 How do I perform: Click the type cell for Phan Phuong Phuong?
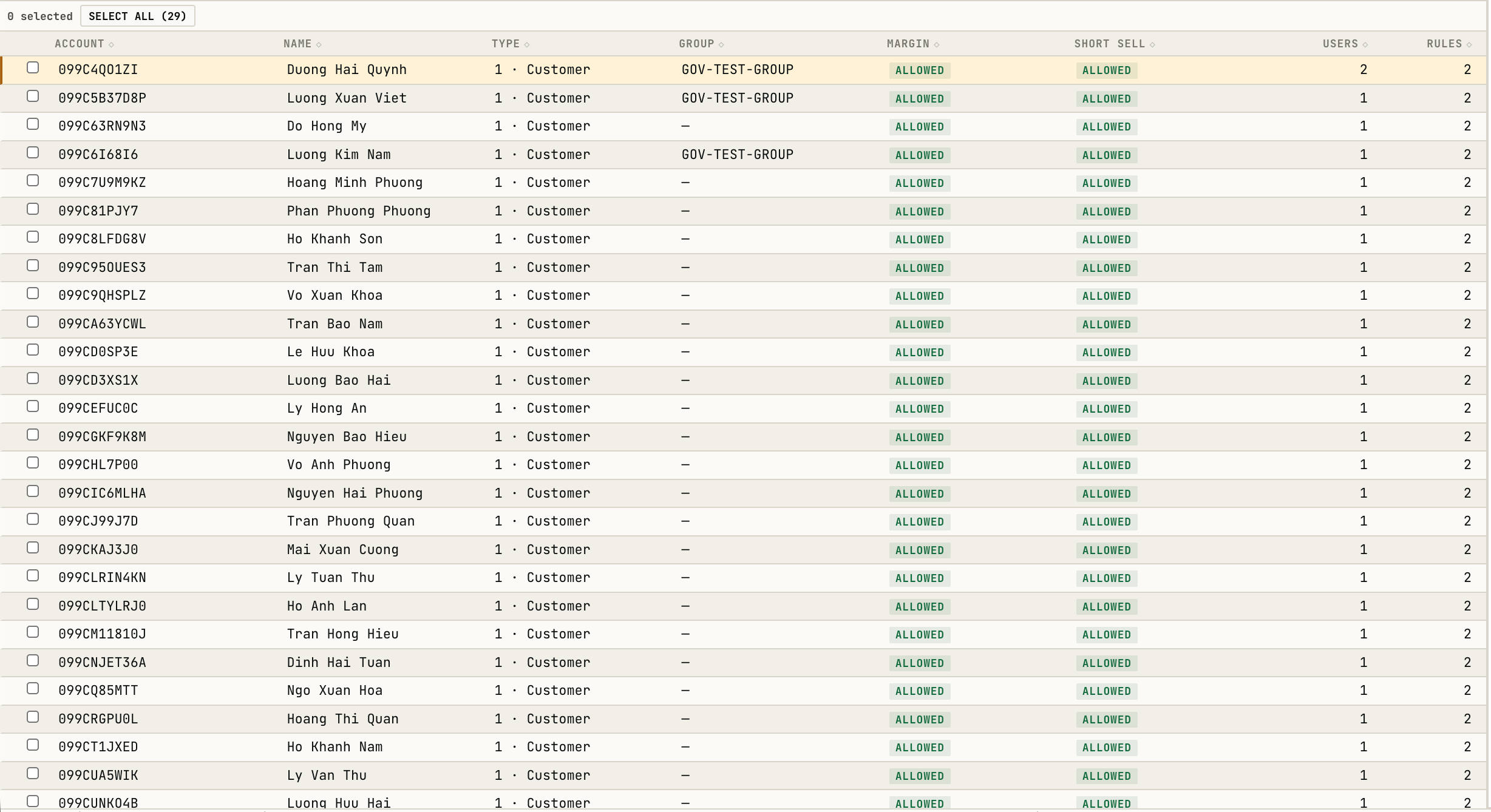[x=542, y=211]
